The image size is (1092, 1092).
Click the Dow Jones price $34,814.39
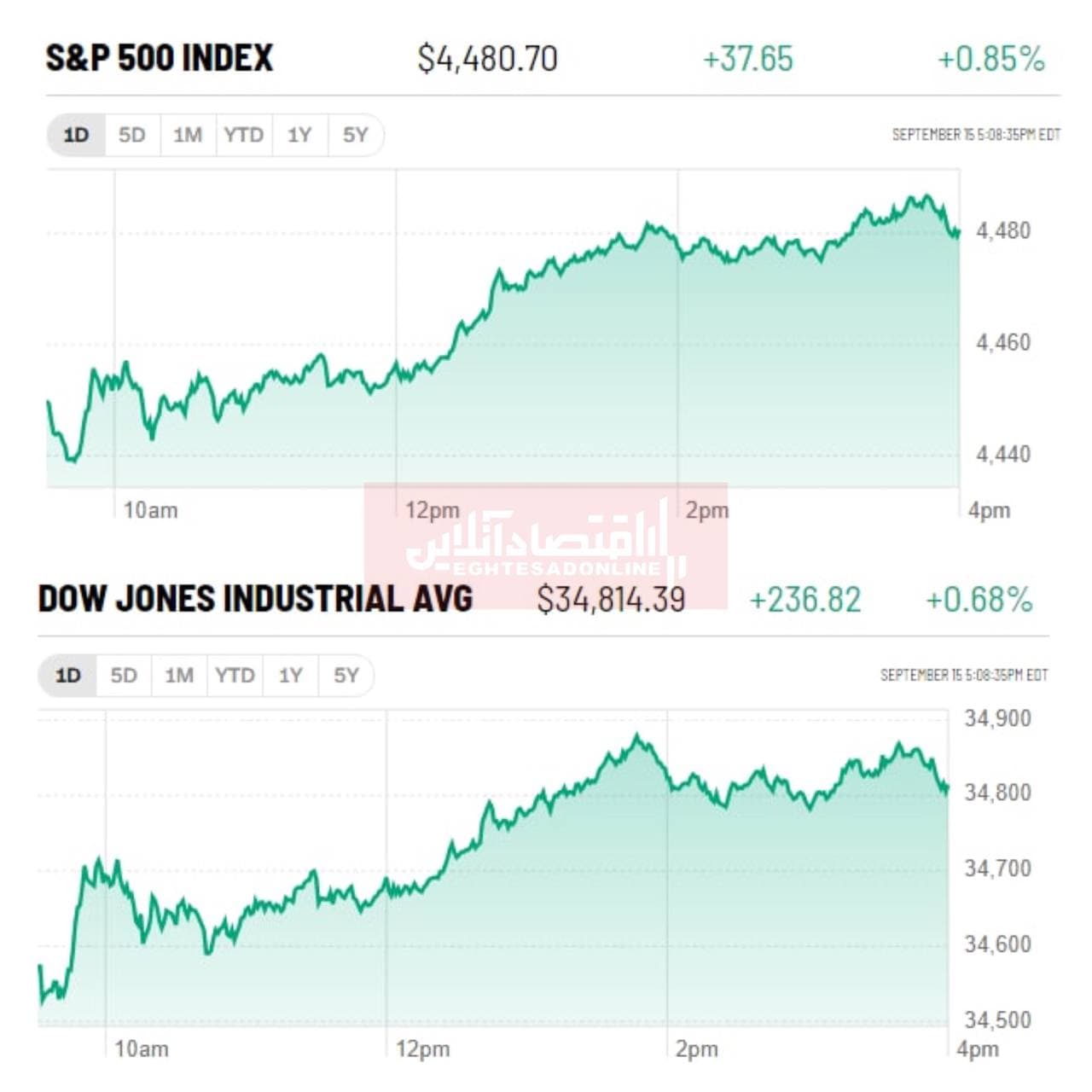(611, 600)
